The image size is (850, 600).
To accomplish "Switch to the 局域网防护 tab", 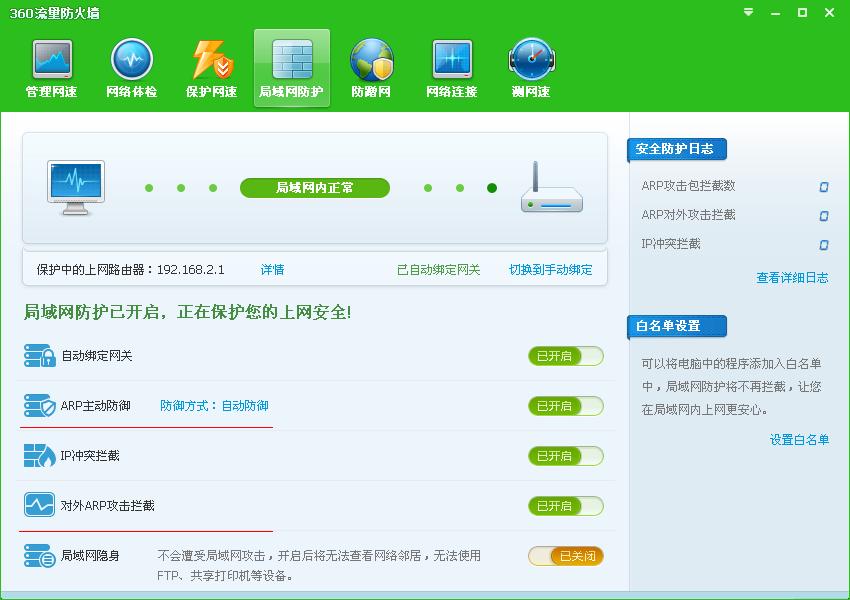I will [x=291, y=69].
